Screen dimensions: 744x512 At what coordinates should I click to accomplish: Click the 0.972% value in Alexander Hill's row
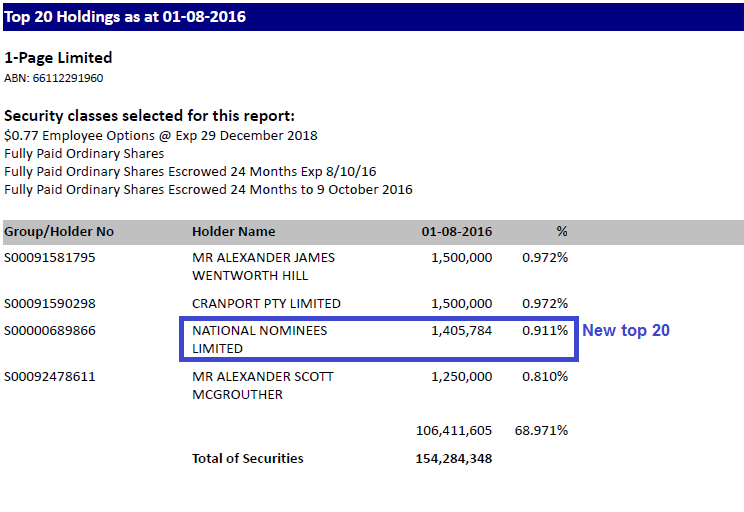coord(545,258)
